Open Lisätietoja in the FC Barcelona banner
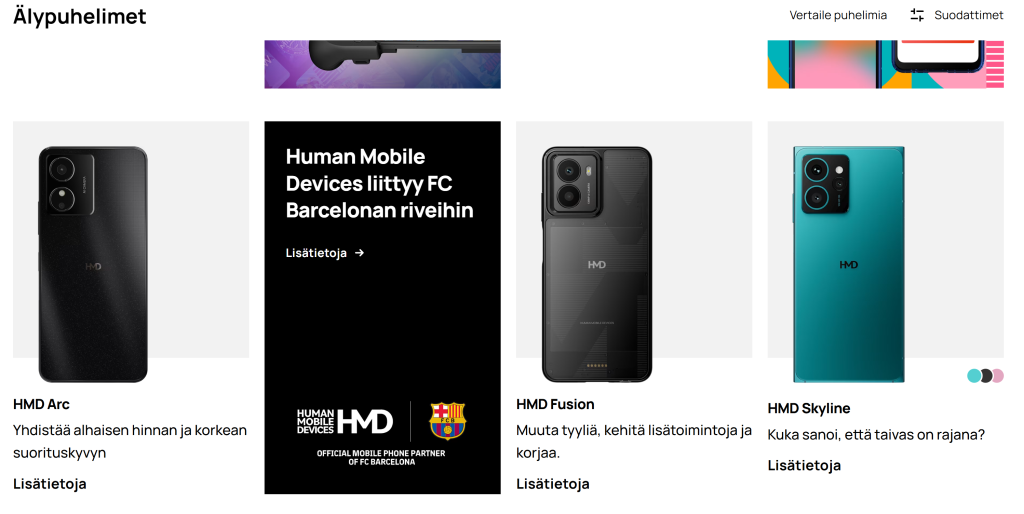This screenshot has width=1024, height=514. click(x=316, y=253)
